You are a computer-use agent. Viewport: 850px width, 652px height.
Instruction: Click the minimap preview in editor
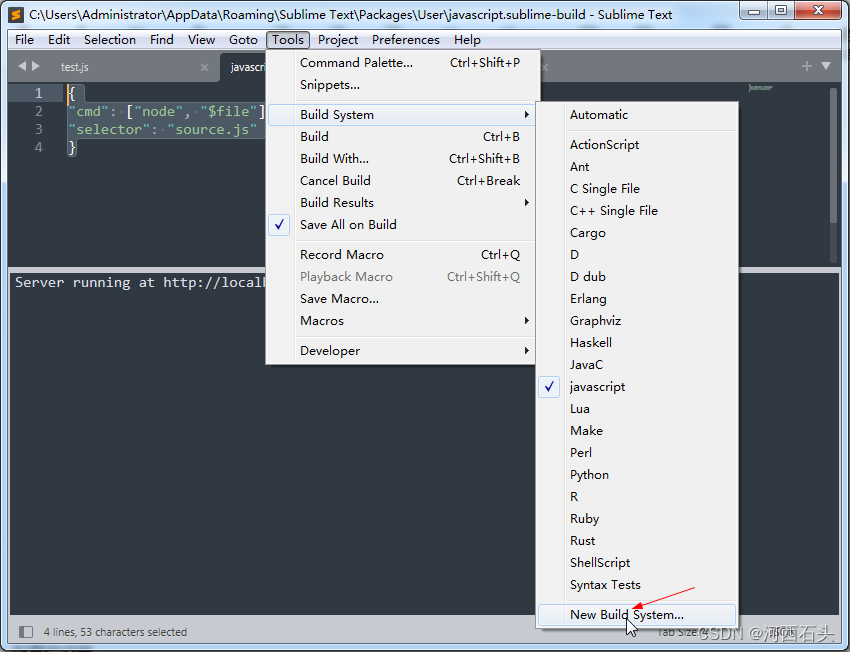click(x=761, y=87)
